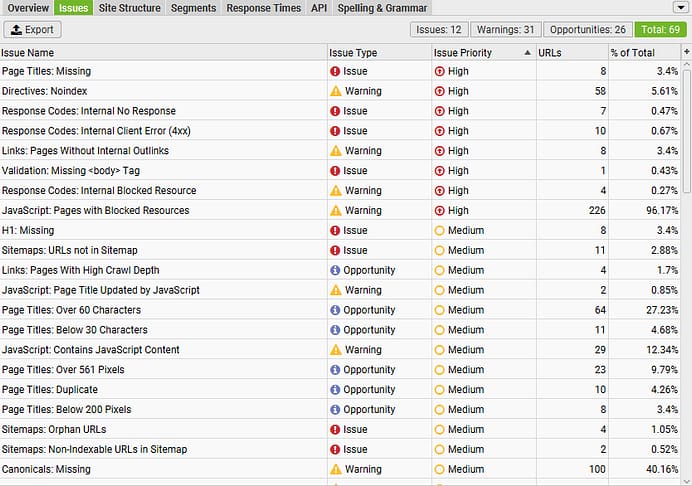Click the 40.16% value cell
Image resolution: width=692 pixels, height=486 pixels.
click(x=645, y=469)
